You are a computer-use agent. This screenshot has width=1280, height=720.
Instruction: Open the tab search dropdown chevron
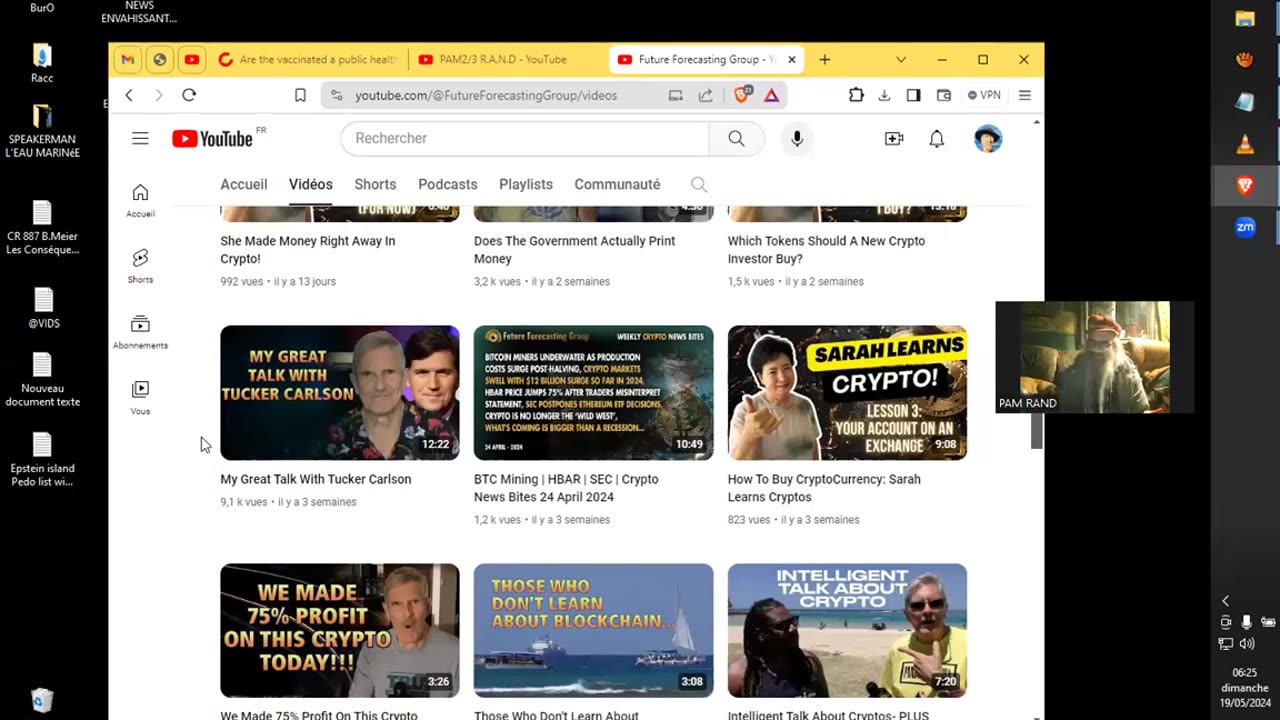901,60
